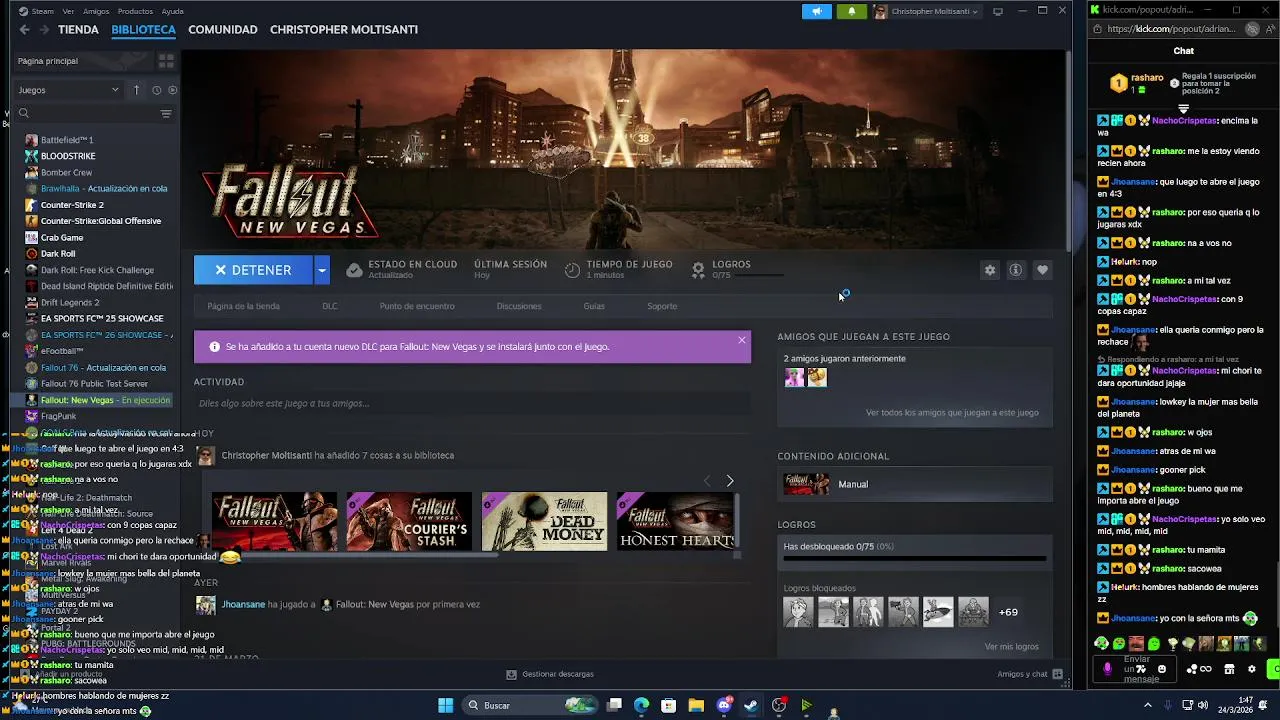Open the Amigos menu

pyautogui.click(x=96, y=11)
